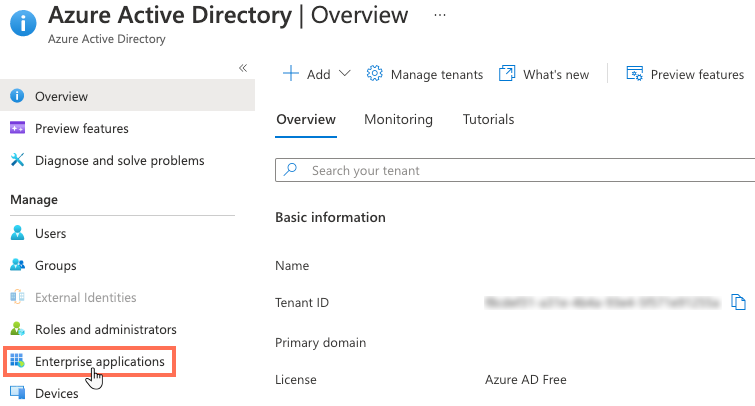This screenshot has height=406, width=755.
Task: Click the Add toolbar button
Action: [316, 74]
